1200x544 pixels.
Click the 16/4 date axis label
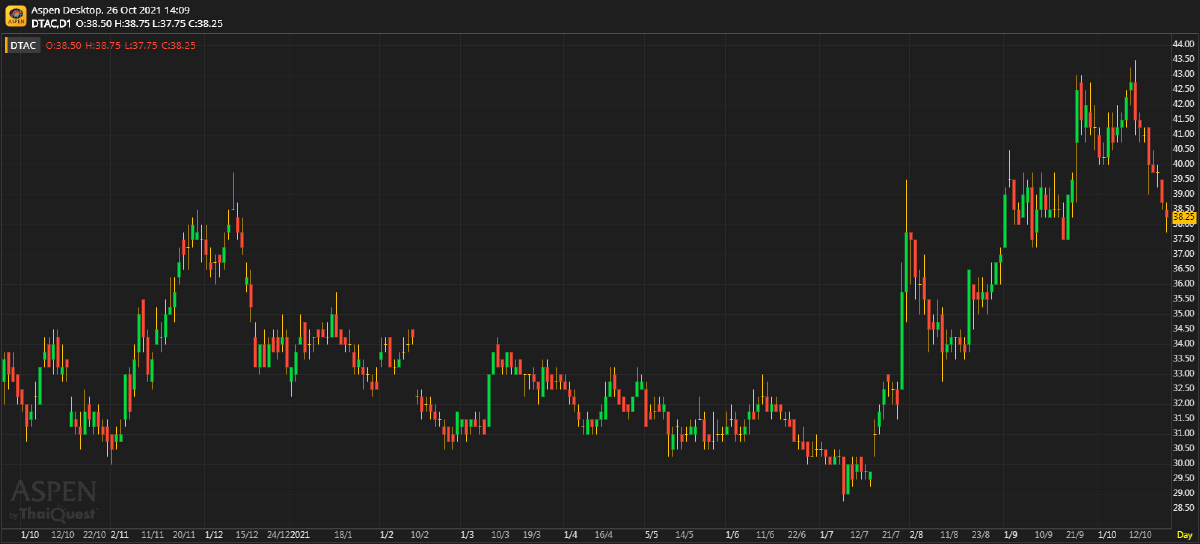(x=603, y=536)
